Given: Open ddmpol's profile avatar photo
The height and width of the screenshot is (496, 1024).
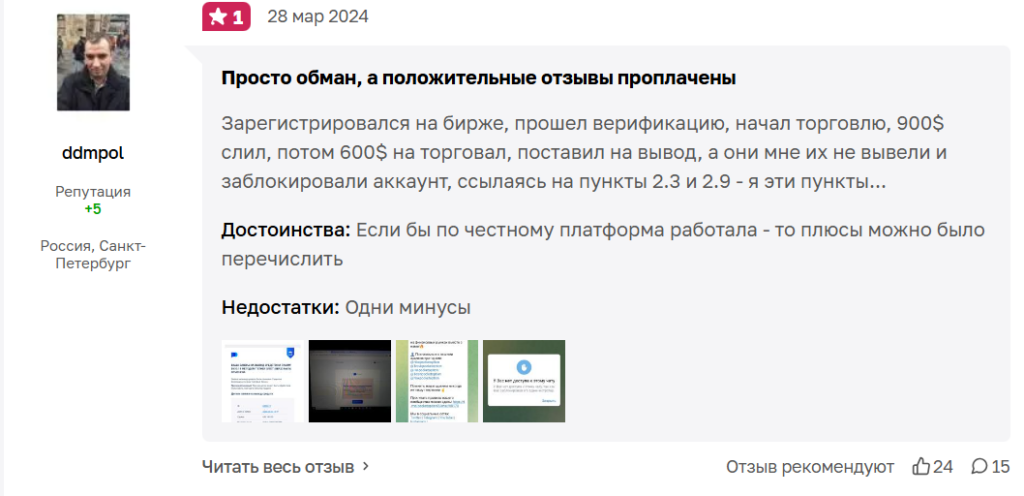Looking at the screenshot, I should pyautogui.click(x=93, y=62).
